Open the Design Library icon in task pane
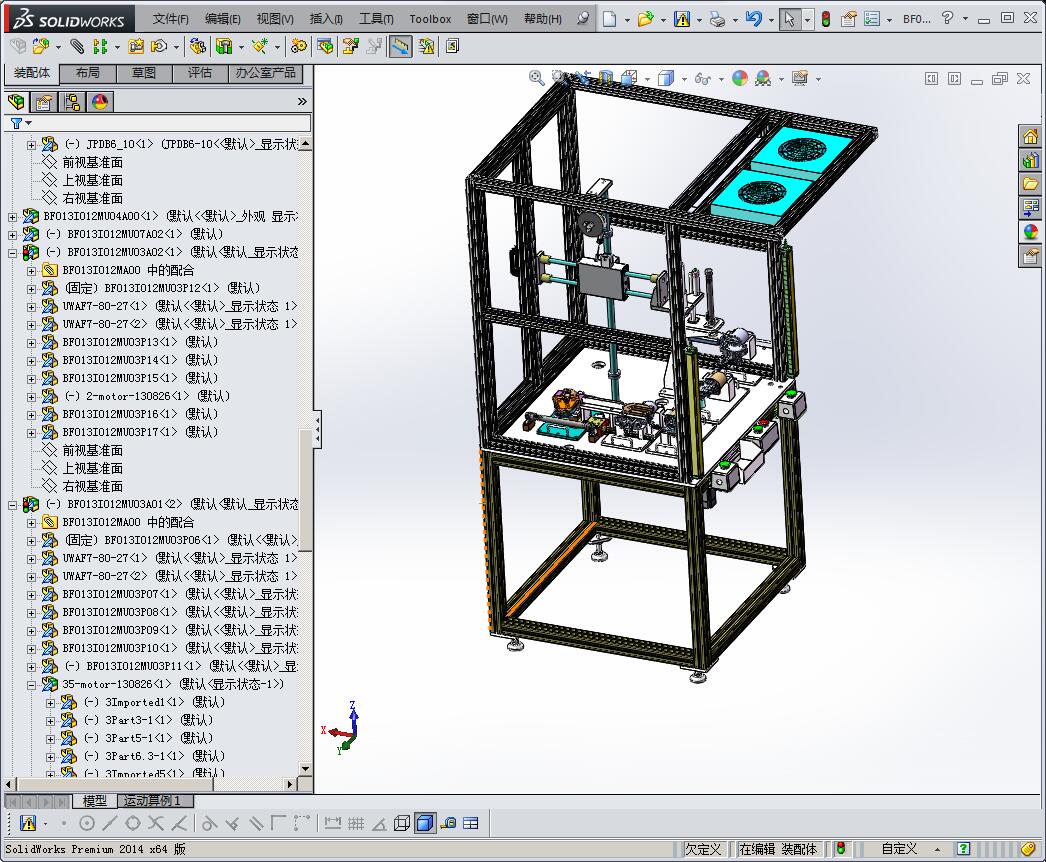Viewport: 1046px width, 862px height. pos(1031,160)
